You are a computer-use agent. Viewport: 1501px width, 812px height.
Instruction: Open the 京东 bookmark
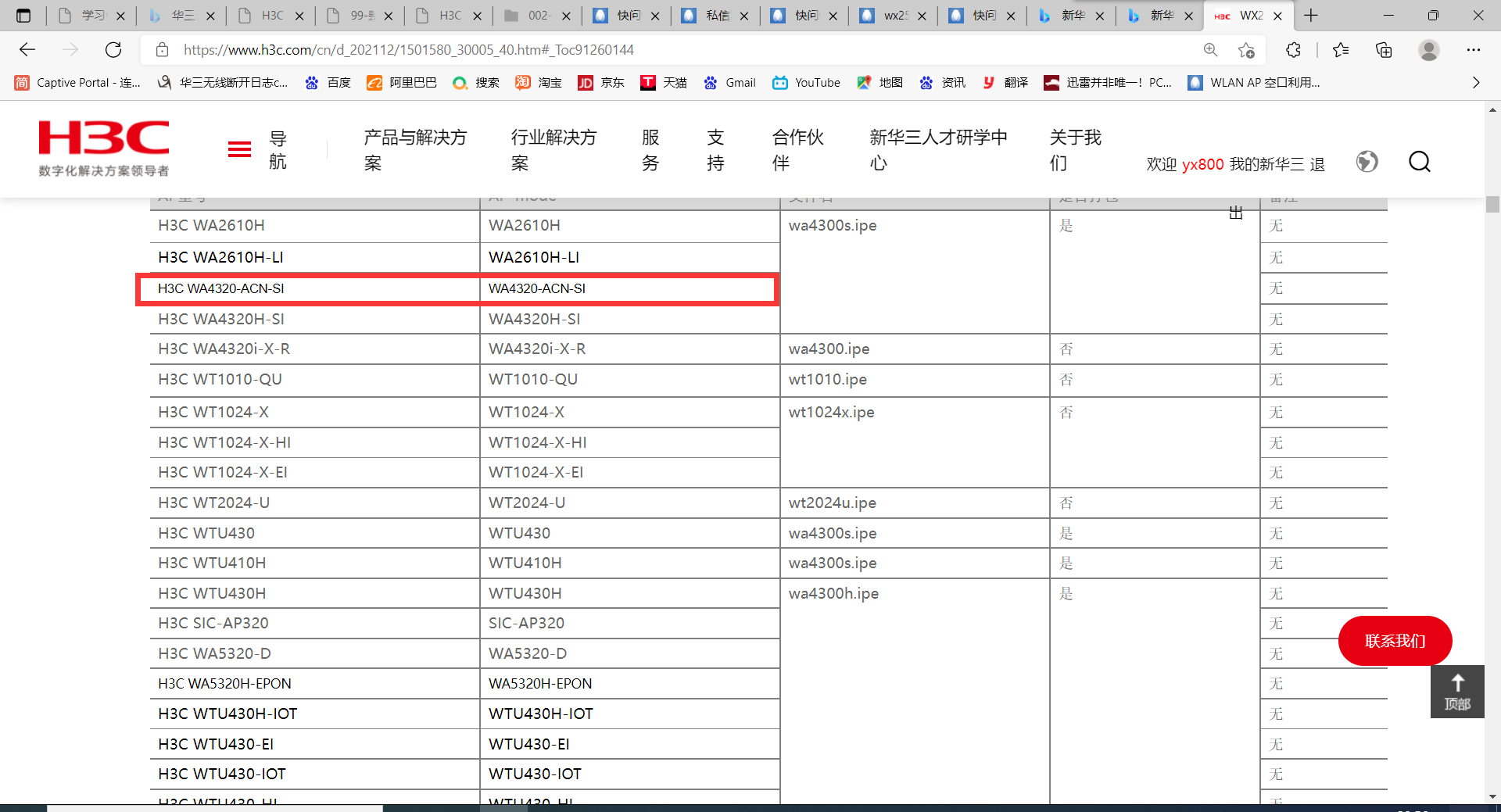[601, 83]
